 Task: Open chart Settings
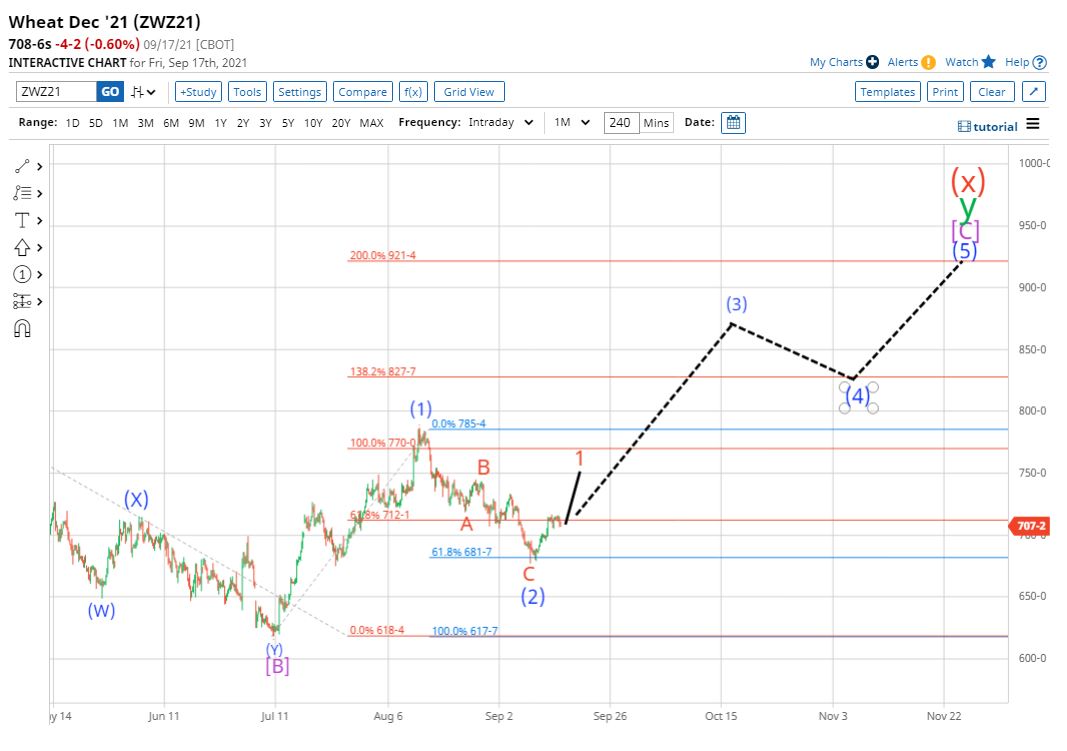click(x=299, y=92)
